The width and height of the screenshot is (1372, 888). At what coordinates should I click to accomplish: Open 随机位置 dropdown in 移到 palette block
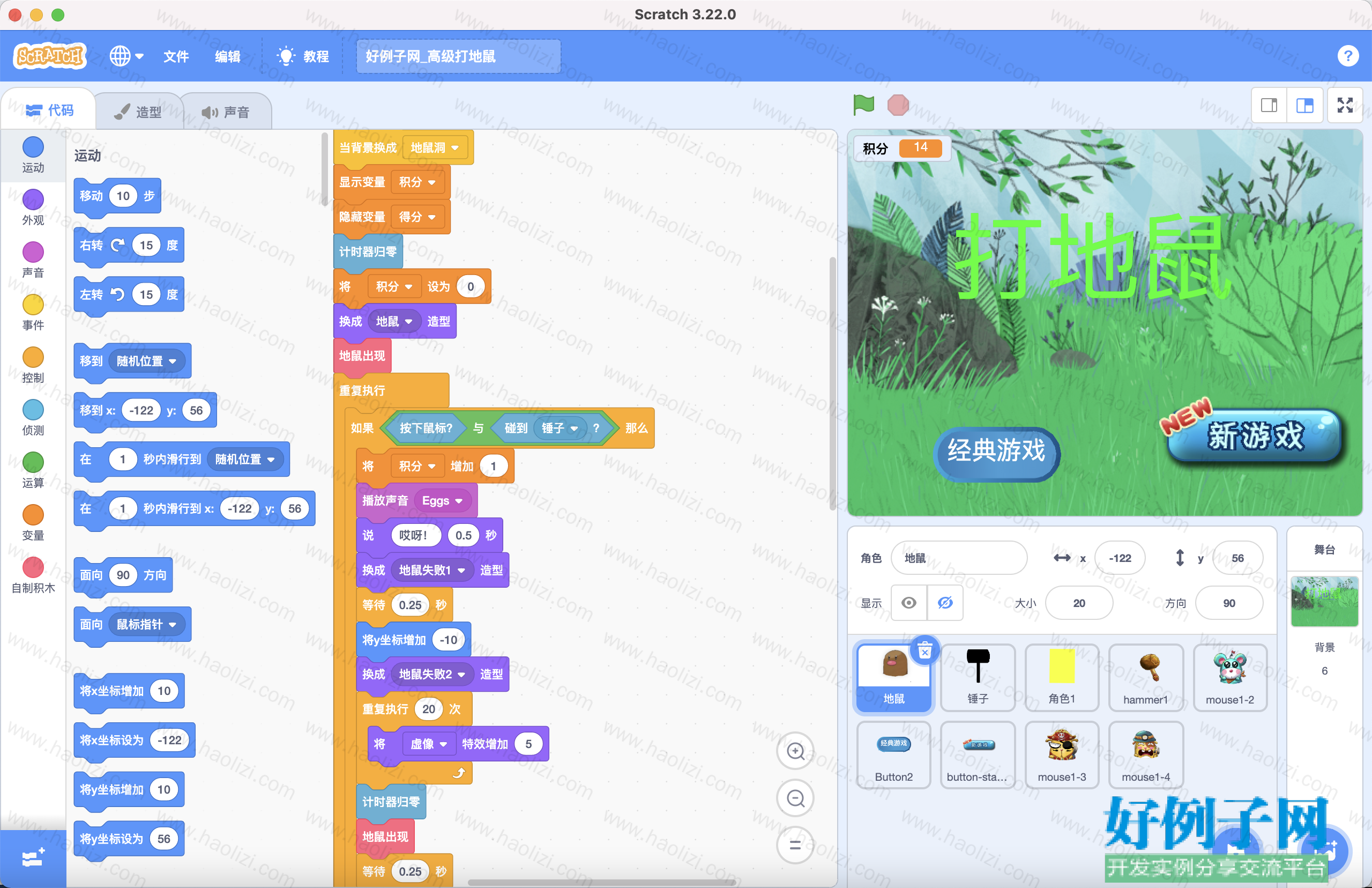click(x=146, y=361)
